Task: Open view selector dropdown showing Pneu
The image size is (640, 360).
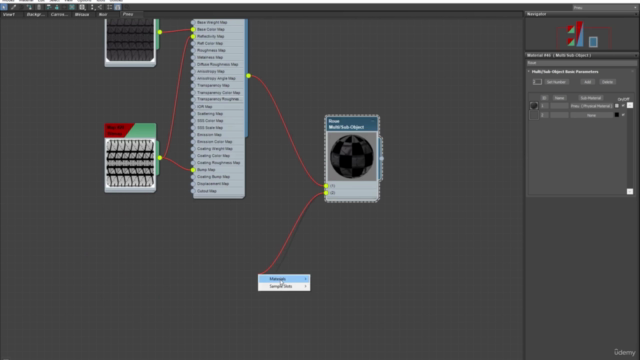Action: 604,8
